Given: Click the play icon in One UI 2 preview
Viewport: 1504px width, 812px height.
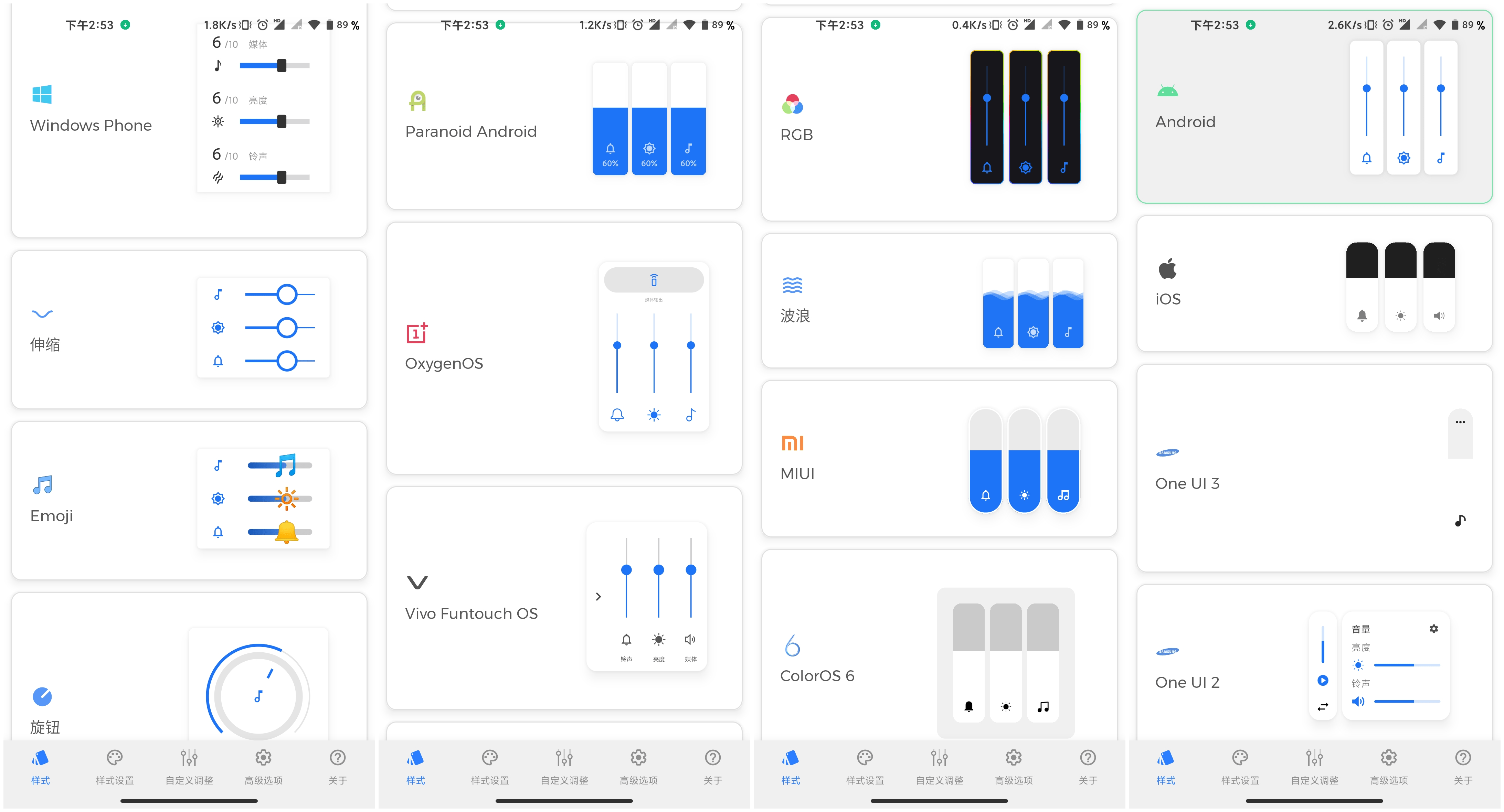Looking at the screenshot, I should pos(1323,680).
